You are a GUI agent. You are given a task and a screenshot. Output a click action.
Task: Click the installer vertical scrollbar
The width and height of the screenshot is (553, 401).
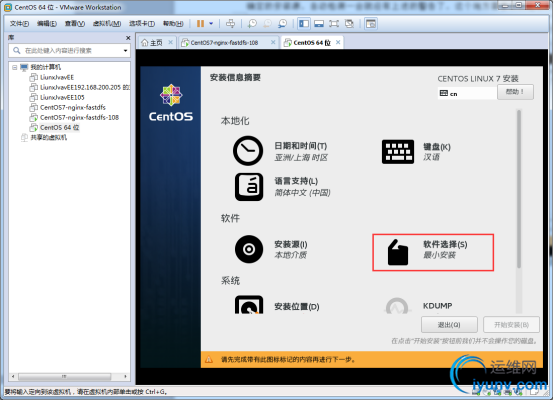click(x=518, y=189)
